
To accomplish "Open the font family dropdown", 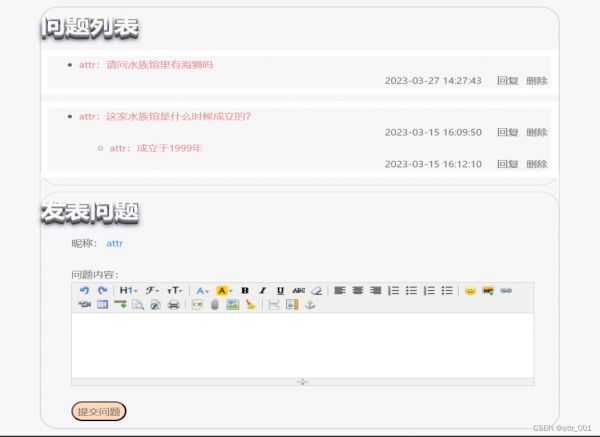I will coord(152,291).
